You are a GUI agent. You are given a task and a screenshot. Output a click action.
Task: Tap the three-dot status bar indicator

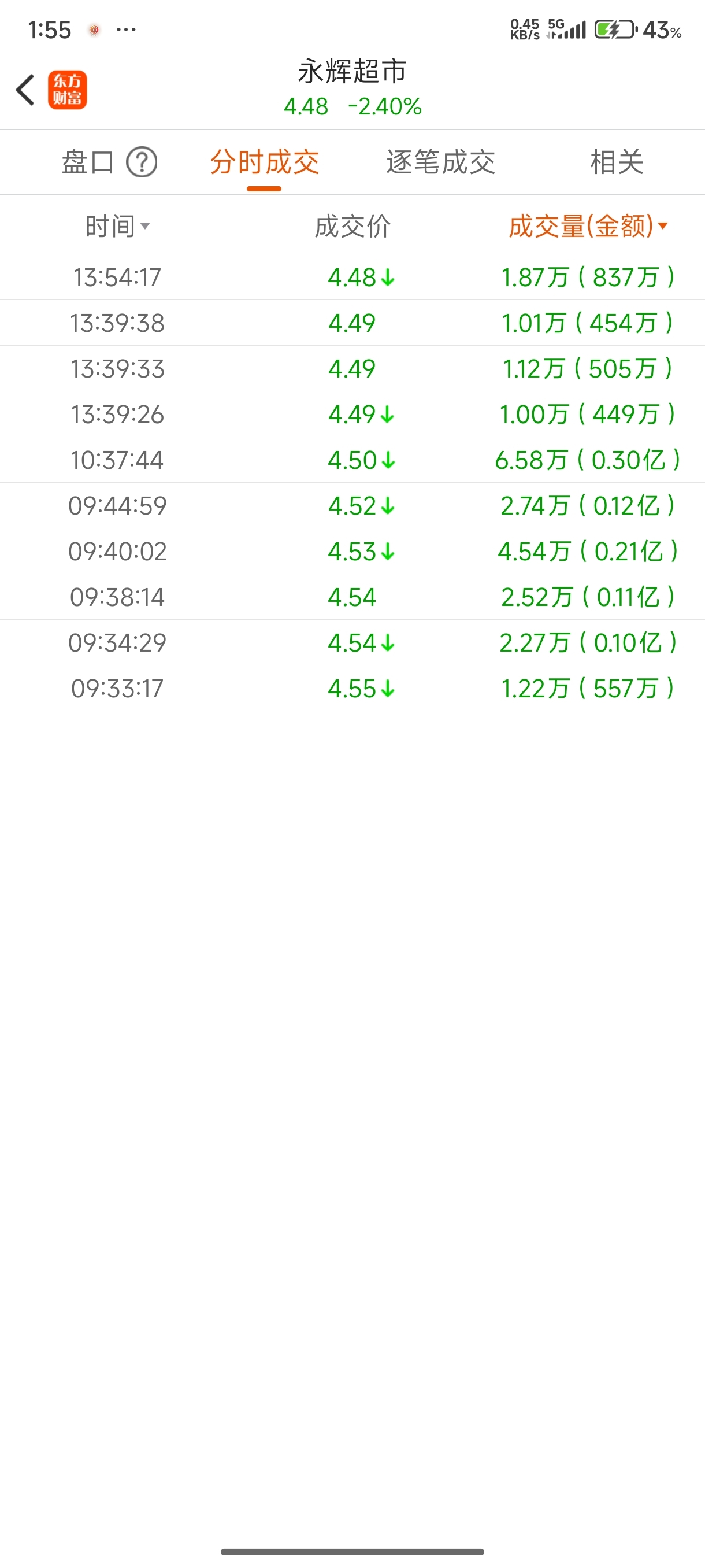[126, 29]
